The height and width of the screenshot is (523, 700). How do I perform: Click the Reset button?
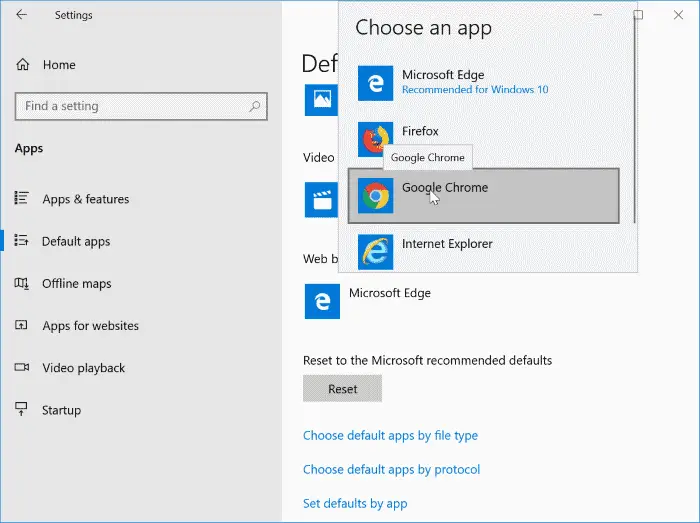click(342, 389)
